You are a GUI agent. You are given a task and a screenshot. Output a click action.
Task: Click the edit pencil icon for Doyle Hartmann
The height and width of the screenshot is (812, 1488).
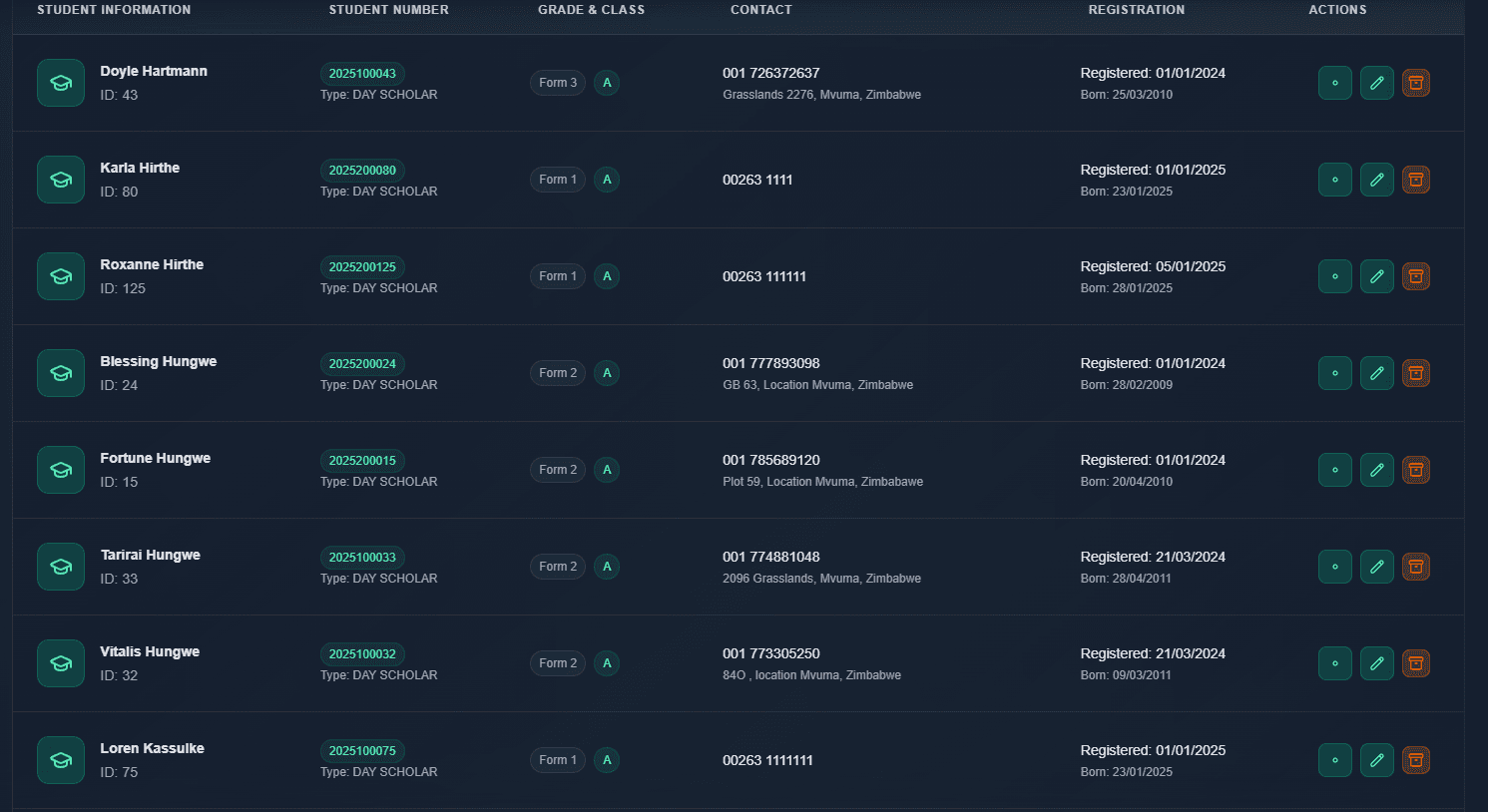click(x=1376, y=83)
